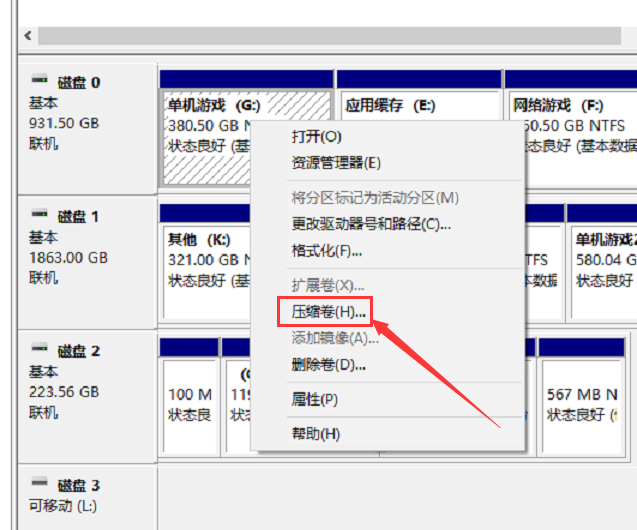
Task: Choose 资源管理器(E) from context menu
Action: coord(336,163)
